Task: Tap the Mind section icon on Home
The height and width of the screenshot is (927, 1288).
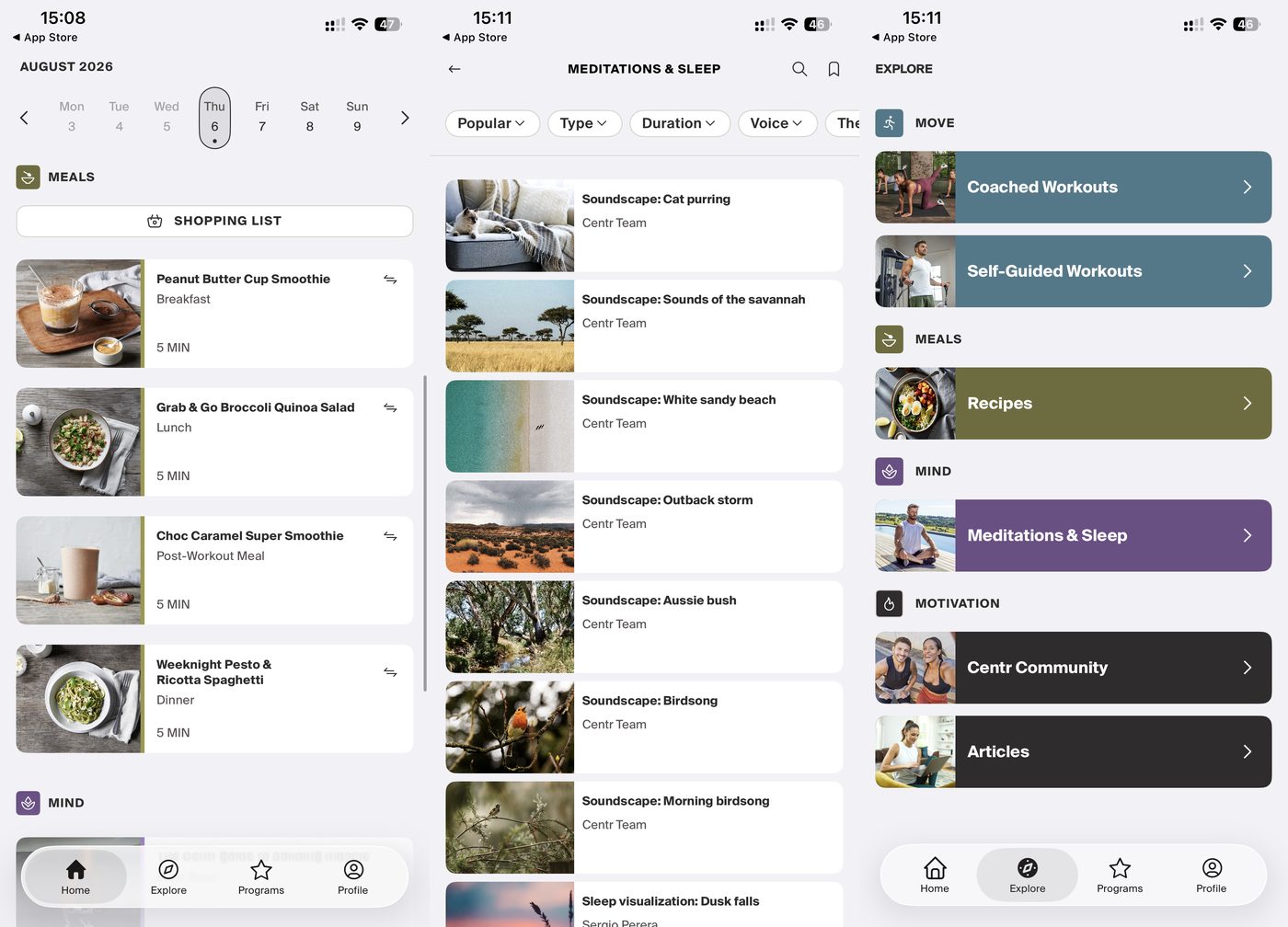Action: click(28, 803)
